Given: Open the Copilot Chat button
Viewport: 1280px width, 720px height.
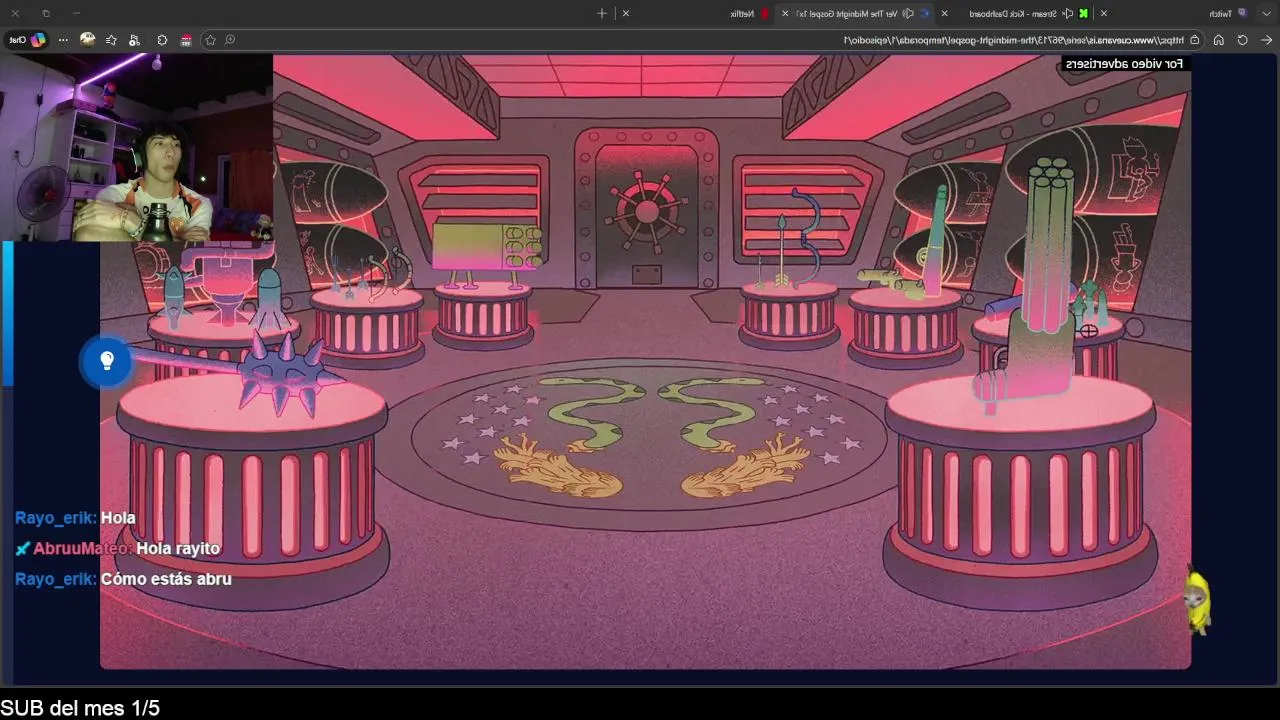Looking at the screenshot, I should pyautogui.click(x=27, y=40).
